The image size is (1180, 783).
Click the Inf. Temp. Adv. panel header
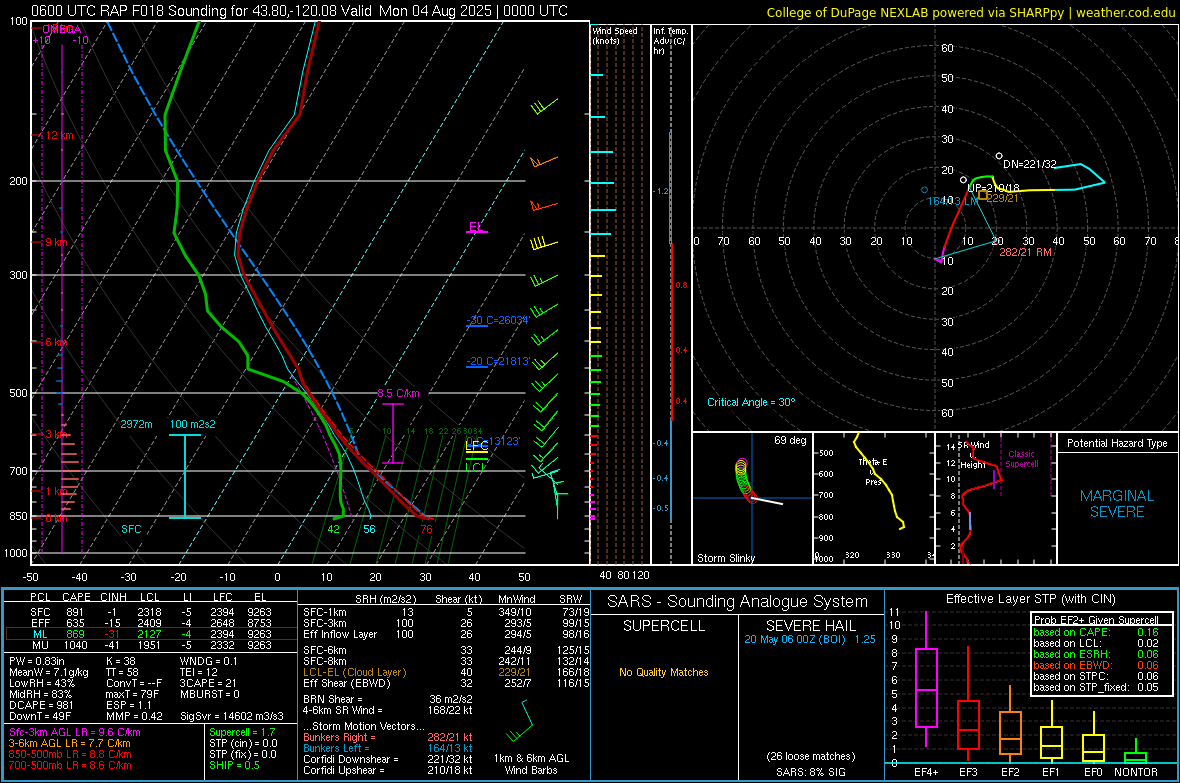(670, 41)
